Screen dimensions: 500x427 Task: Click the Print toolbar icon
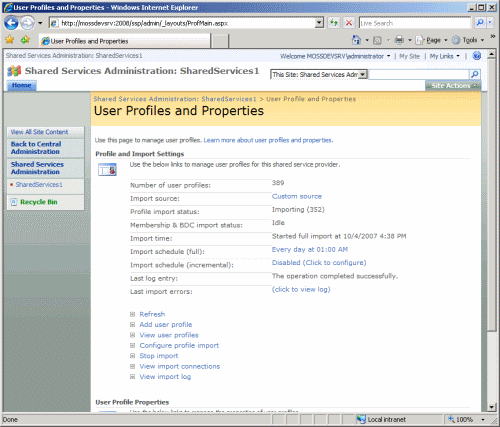pyautogui.click(x=399, y=40)
